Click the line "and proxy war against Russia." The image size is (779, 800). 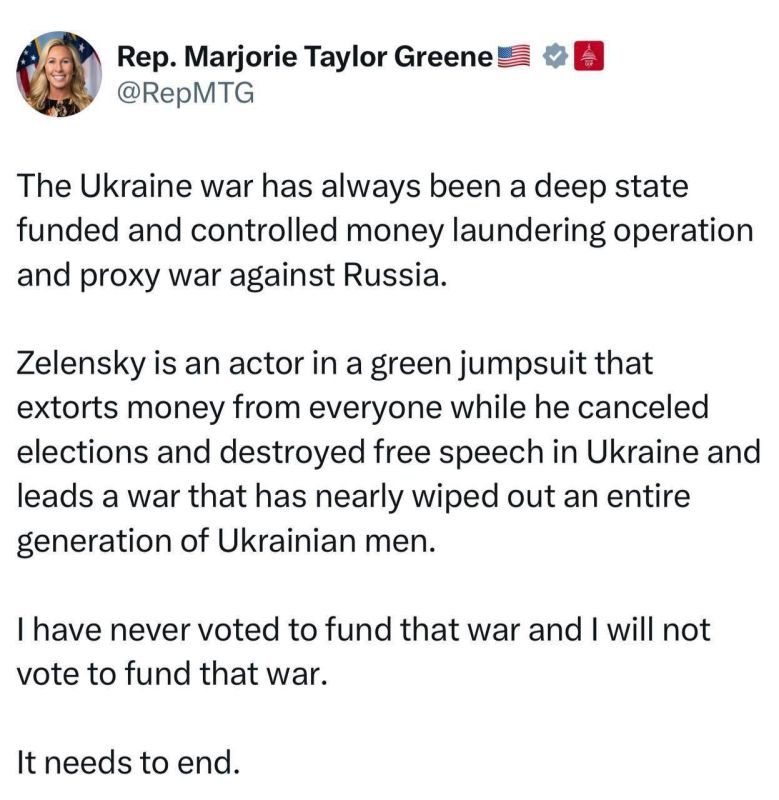coord(232,276)
